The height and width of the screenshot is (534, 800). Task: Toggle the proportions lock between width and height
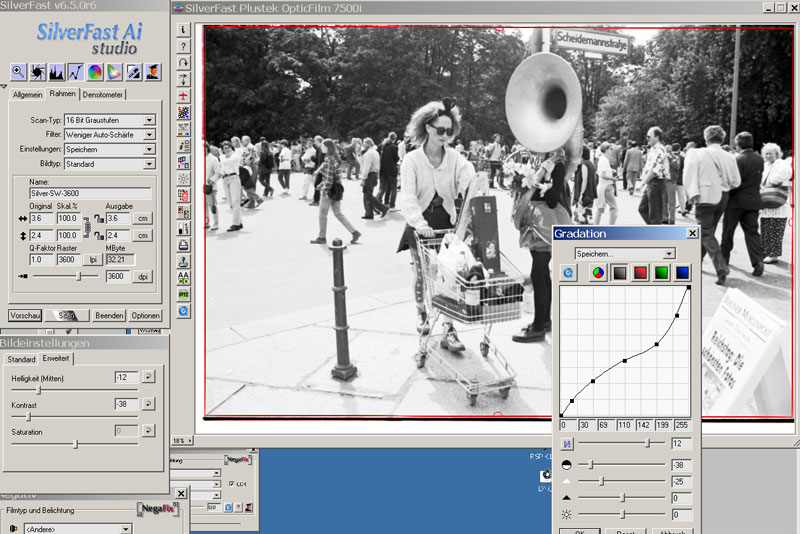tap(88, 227)
